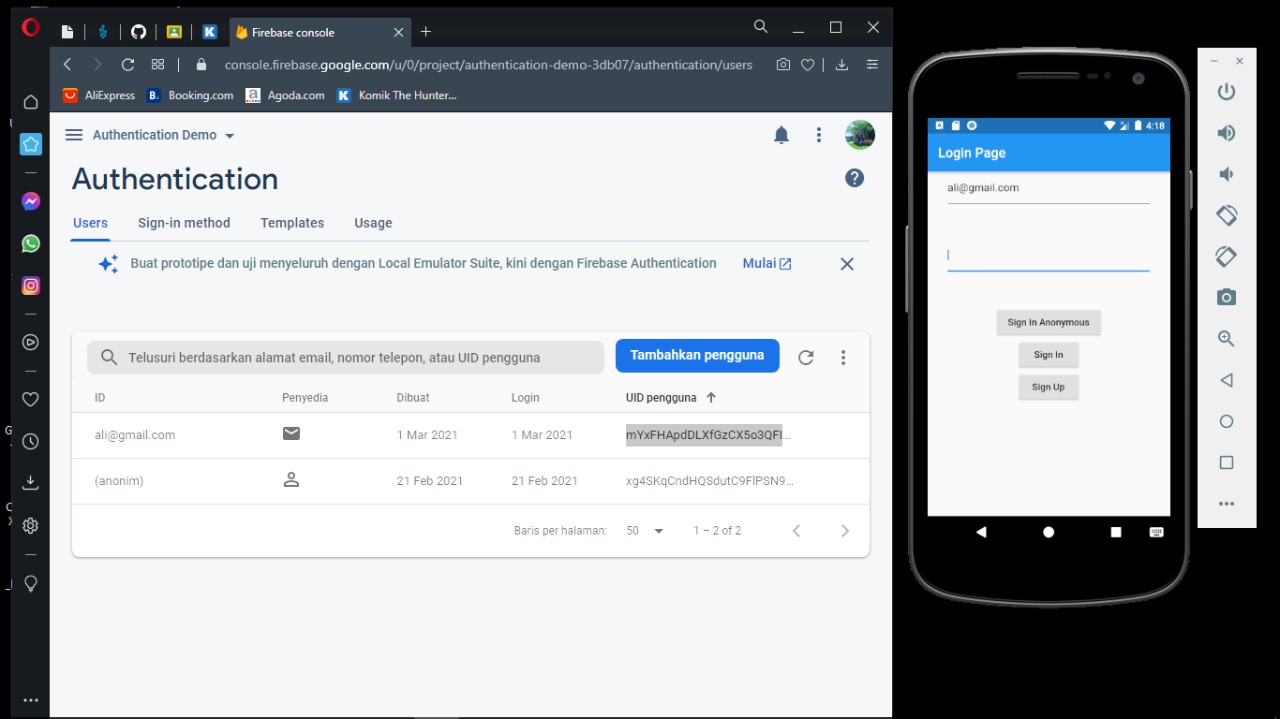
Task: Open AliExpress bookmark
Action: point(99,95)
